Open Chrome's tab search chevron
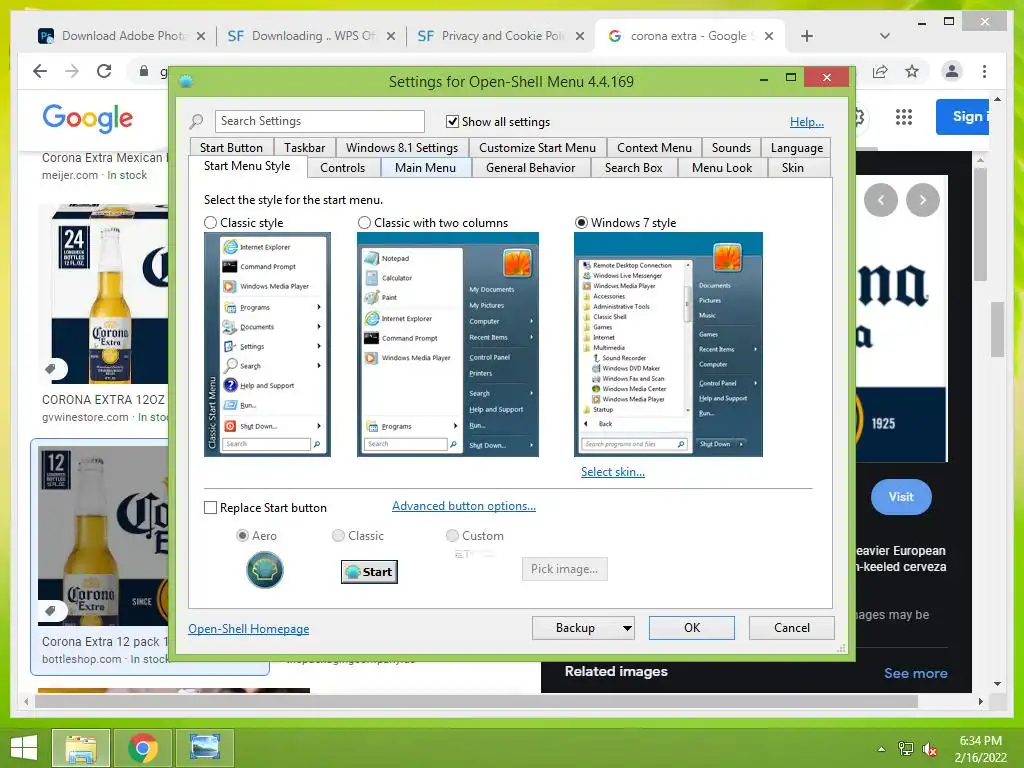 click(884, 36)
